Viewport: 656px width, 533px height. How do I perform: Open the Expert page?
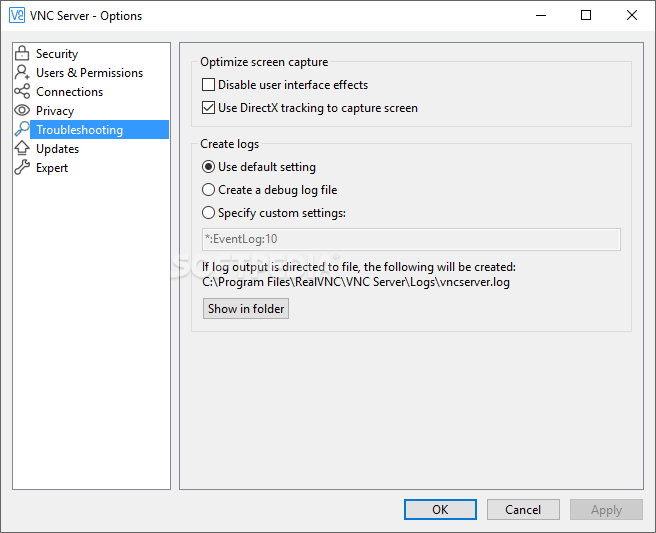(52, 168)
